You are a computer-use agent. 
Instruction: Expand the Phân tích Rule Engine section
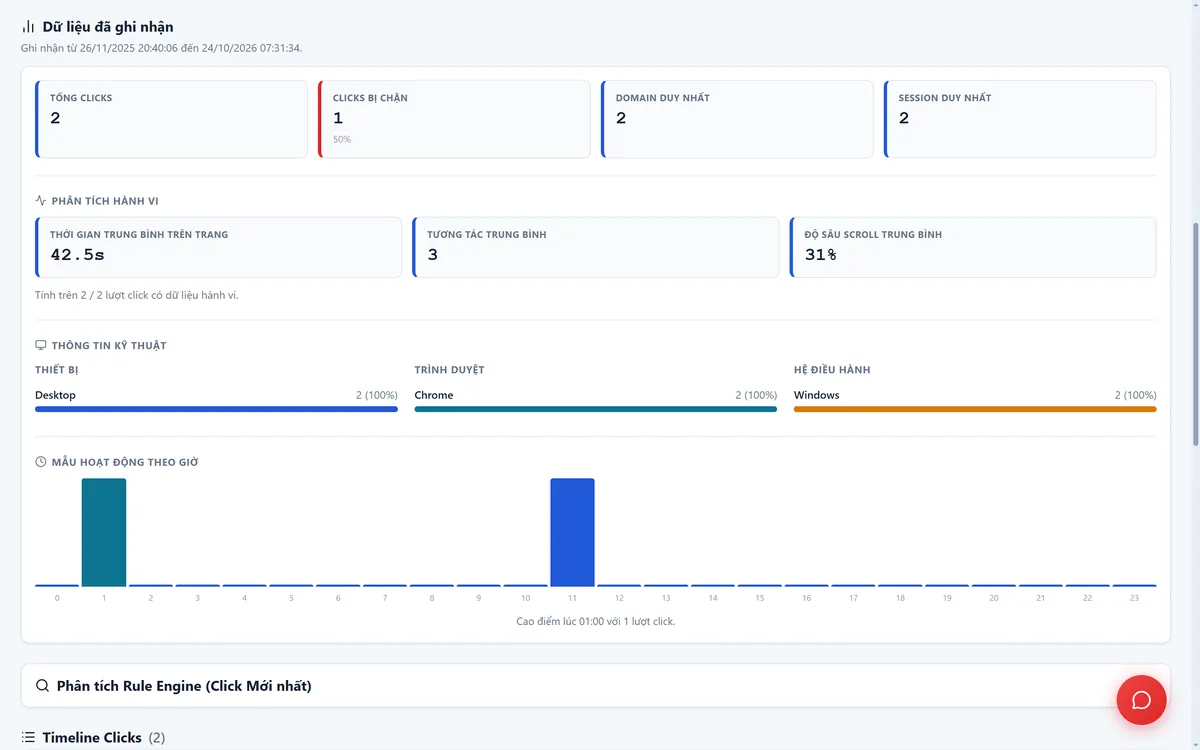click(595, 686)
